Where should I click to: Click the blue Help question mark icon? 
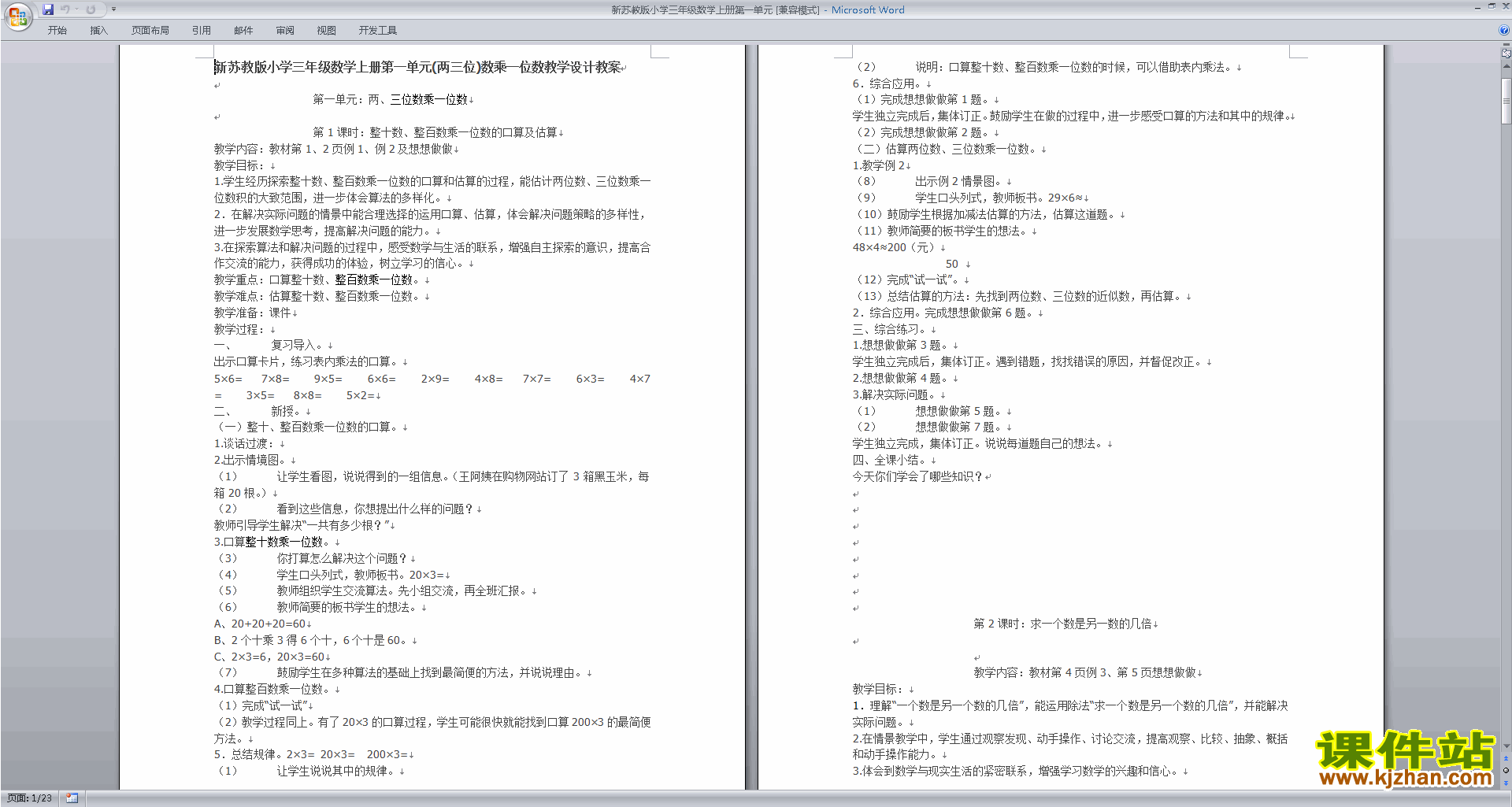(x=1504, y=31)
